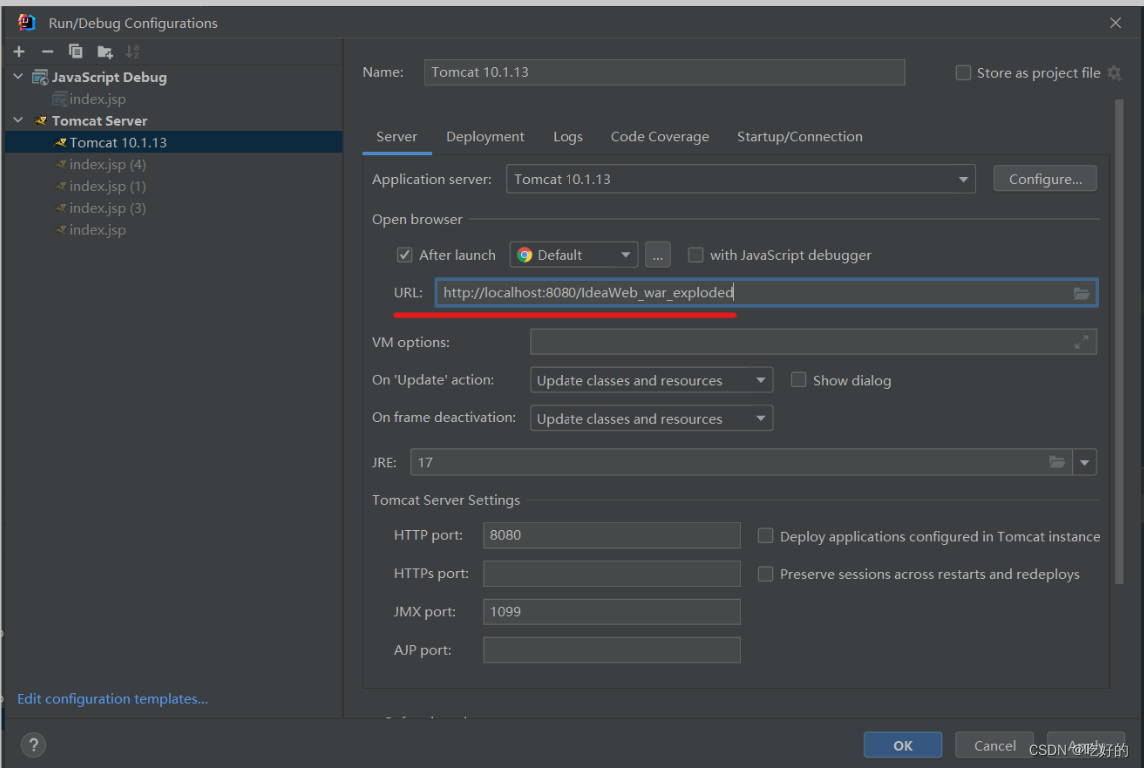Click the IntelliJ logo in title bar
1144x768 pixels.
coord(26,23)
